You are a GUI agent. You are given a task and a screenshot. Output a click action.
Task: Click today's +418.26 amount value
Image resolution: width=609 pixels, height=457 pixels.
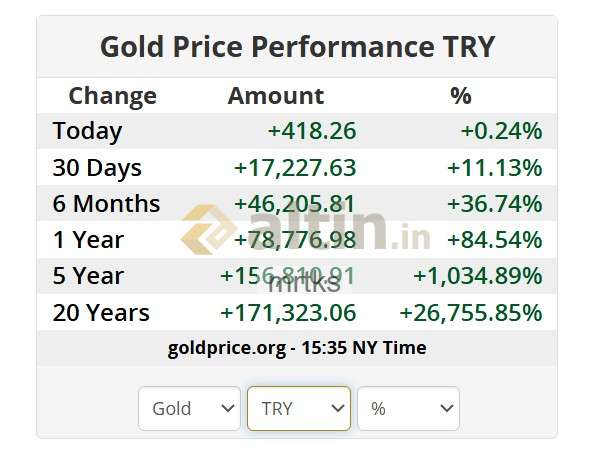311,131
